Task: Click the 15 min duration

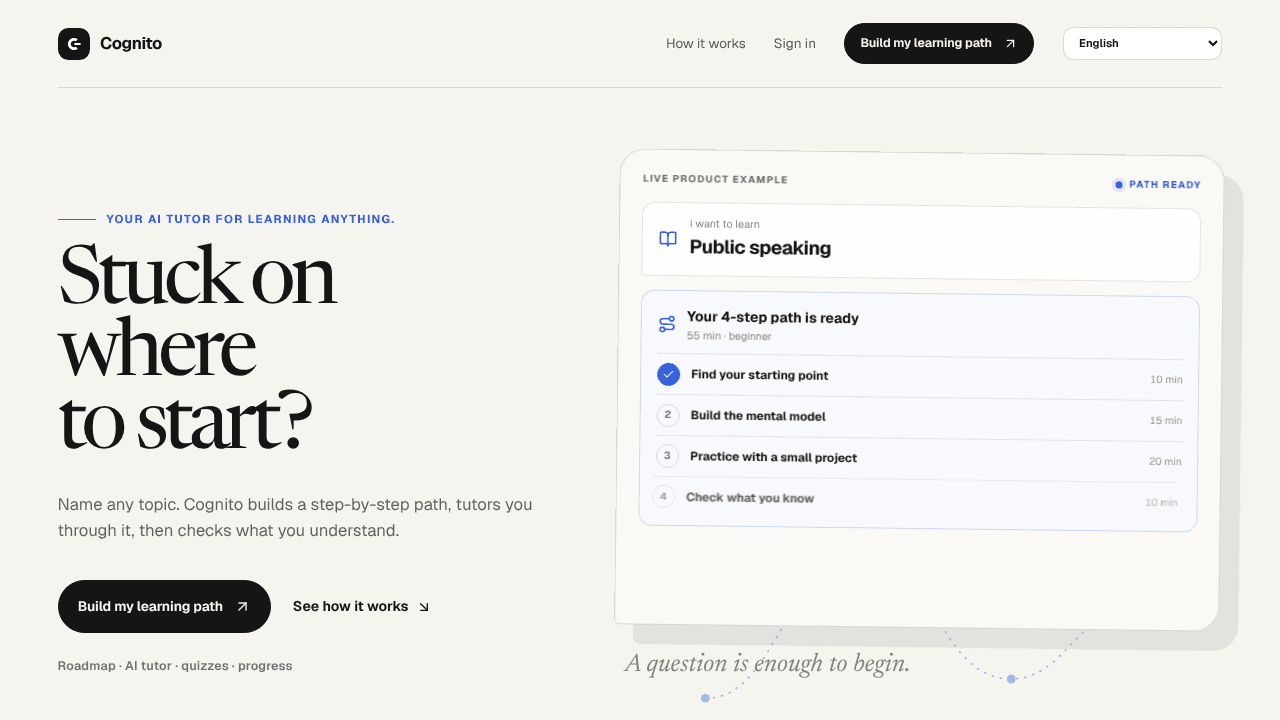Action: (1166, 421)
